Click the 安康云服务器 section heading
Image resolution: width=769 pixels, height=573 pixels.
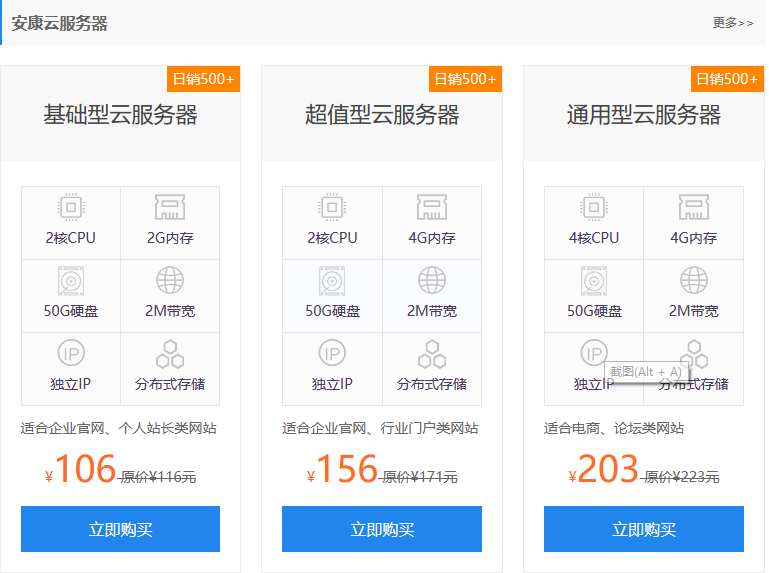(x=59, y=23)
